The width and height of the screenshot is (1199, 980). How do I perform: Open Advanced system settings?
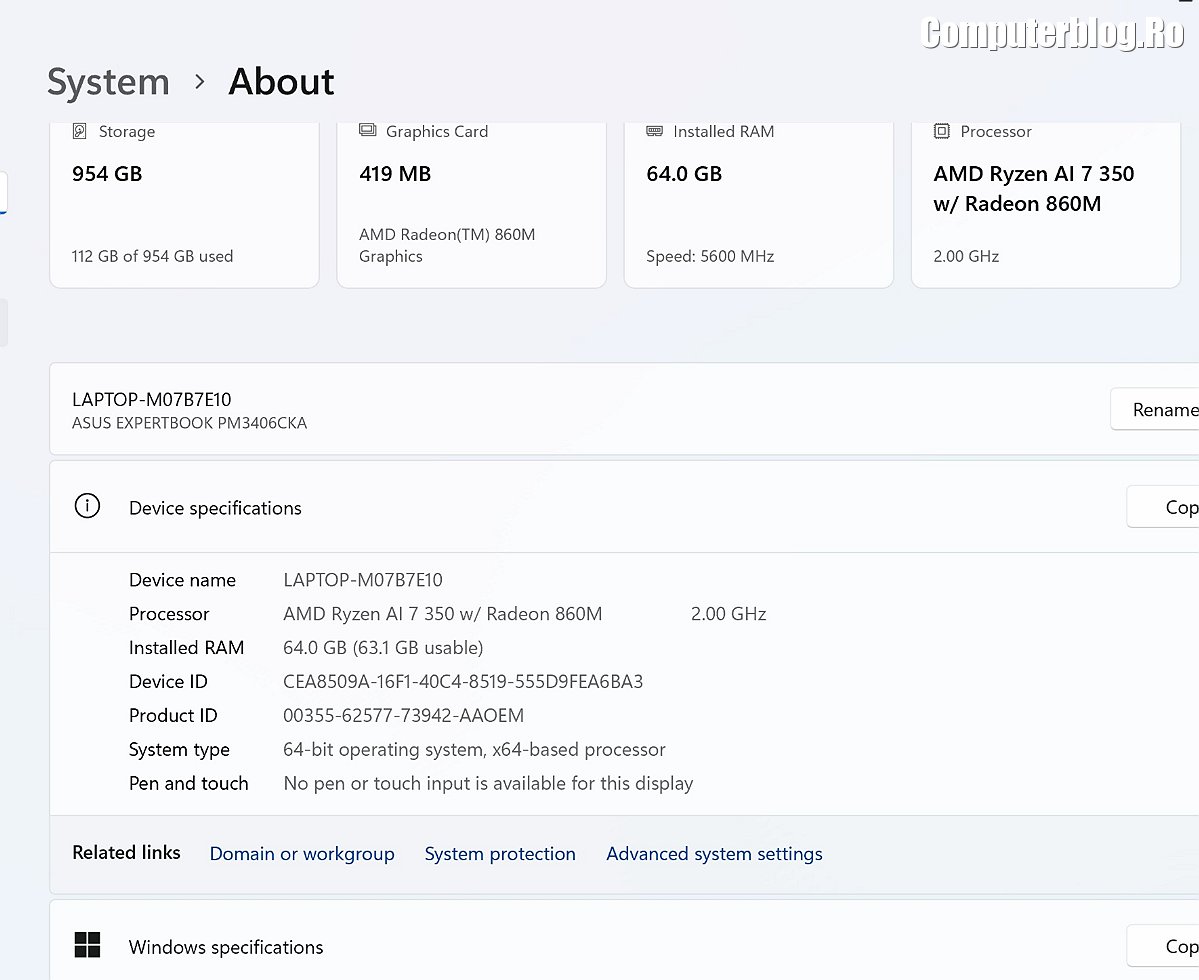pyautogui.click(x=714, y=854)
